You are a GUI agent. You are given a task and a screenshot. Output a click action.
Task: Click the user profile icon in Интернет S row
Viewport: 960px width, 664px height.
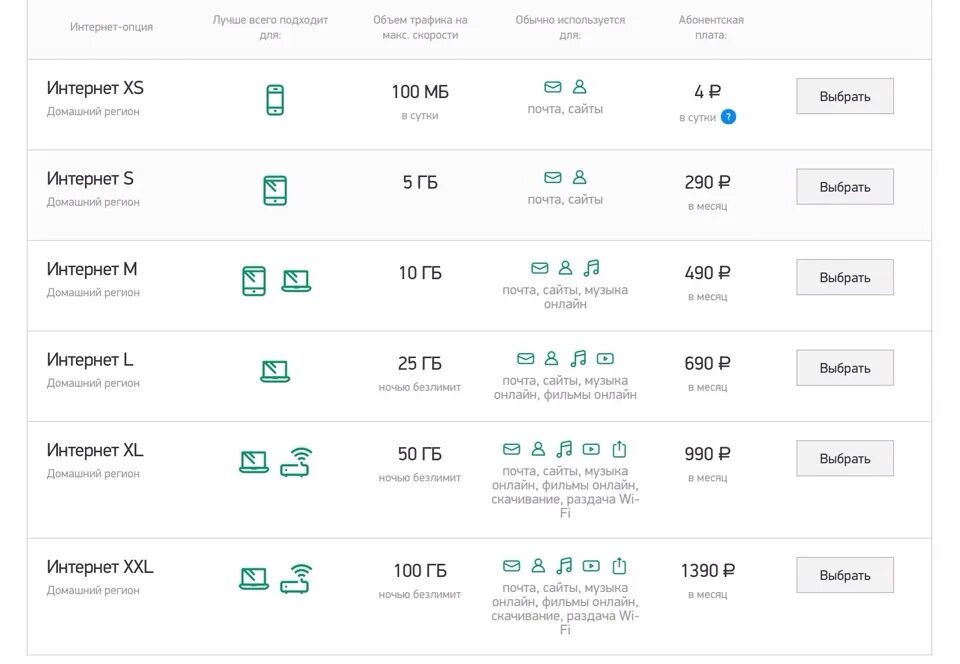click(x=579, y=177)
